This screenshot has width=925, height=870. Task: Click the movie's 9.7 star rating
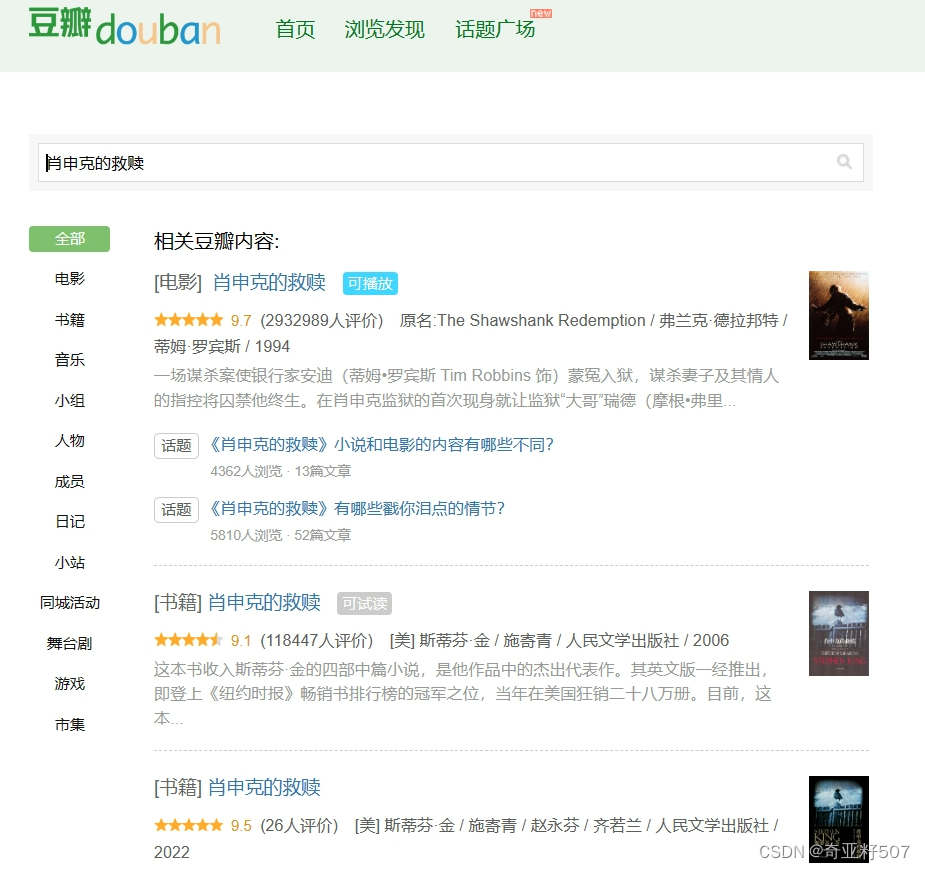(x=203, y=320)
